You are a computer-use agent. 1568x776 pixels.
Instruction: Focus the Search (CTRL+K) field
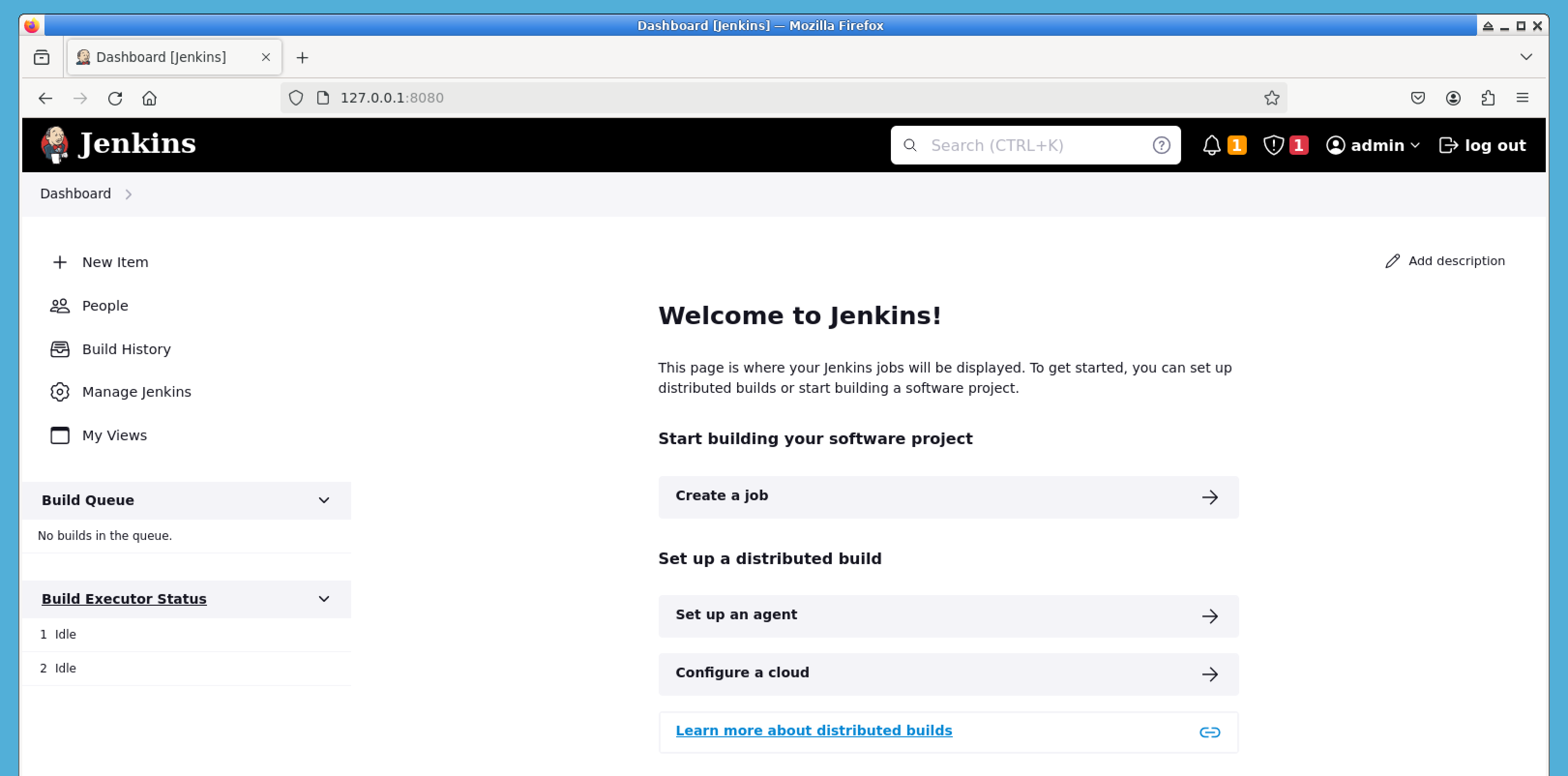click(x=1035, y=145)
